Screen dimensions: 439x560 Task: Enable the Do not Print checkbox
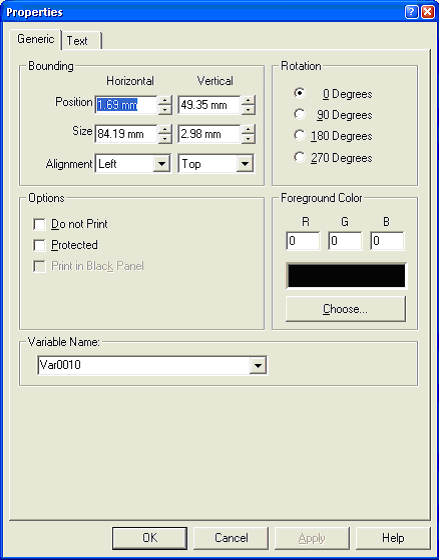[x=39, y=225]
